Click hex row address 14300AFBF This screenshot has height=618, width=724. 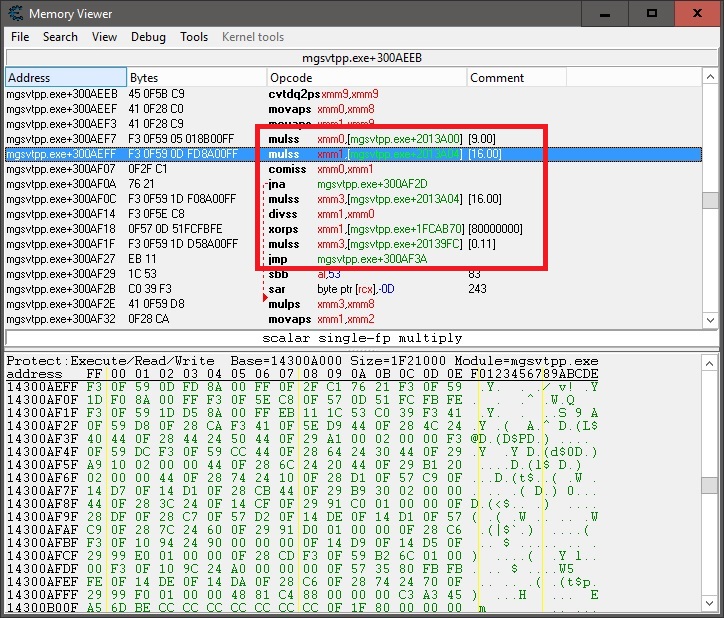click(x=42, y=543)
